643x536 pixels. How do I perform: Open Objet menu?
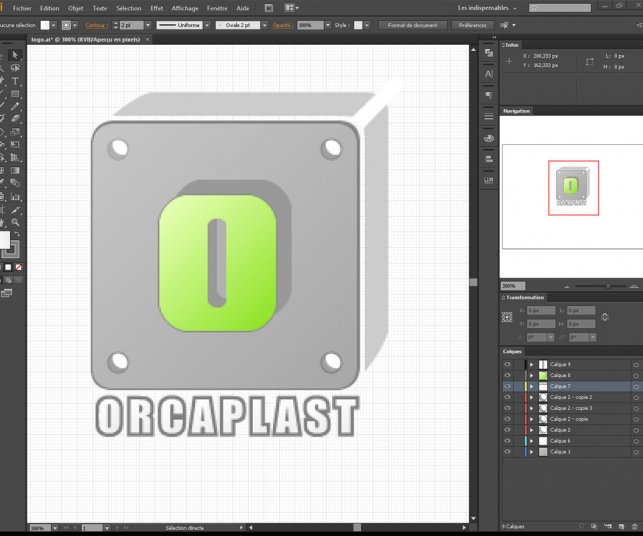(75, 8)
